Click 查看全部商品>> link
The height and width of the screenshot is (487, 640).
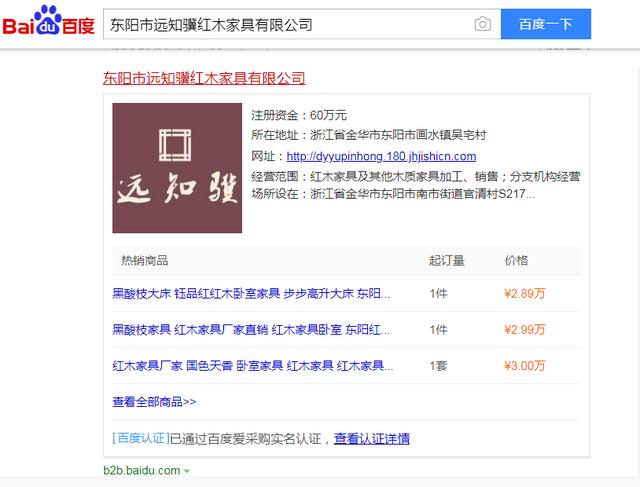point(154,402)
